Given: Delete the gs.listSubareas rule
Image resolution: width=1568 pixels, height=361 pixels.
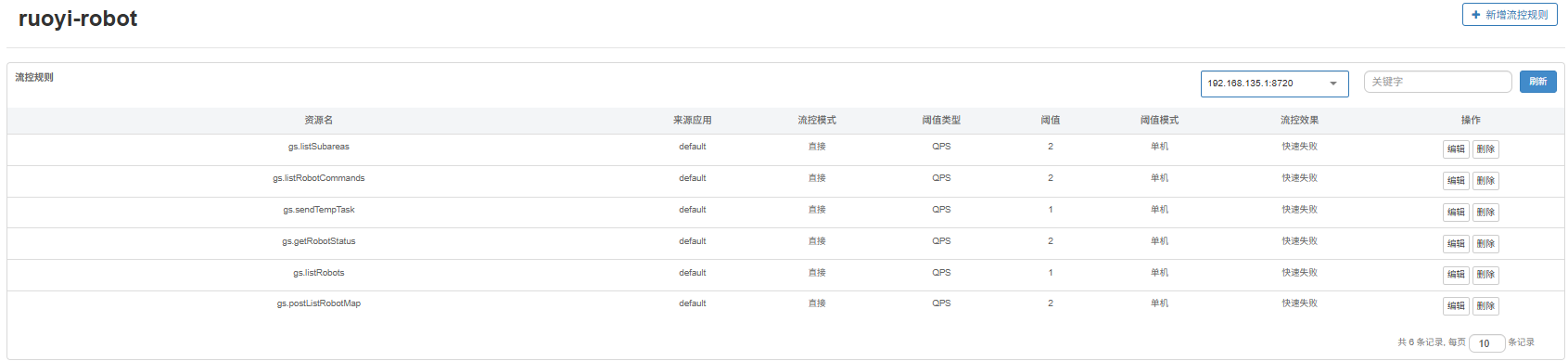Looking at the screenshot, I should click(1485, 149).
